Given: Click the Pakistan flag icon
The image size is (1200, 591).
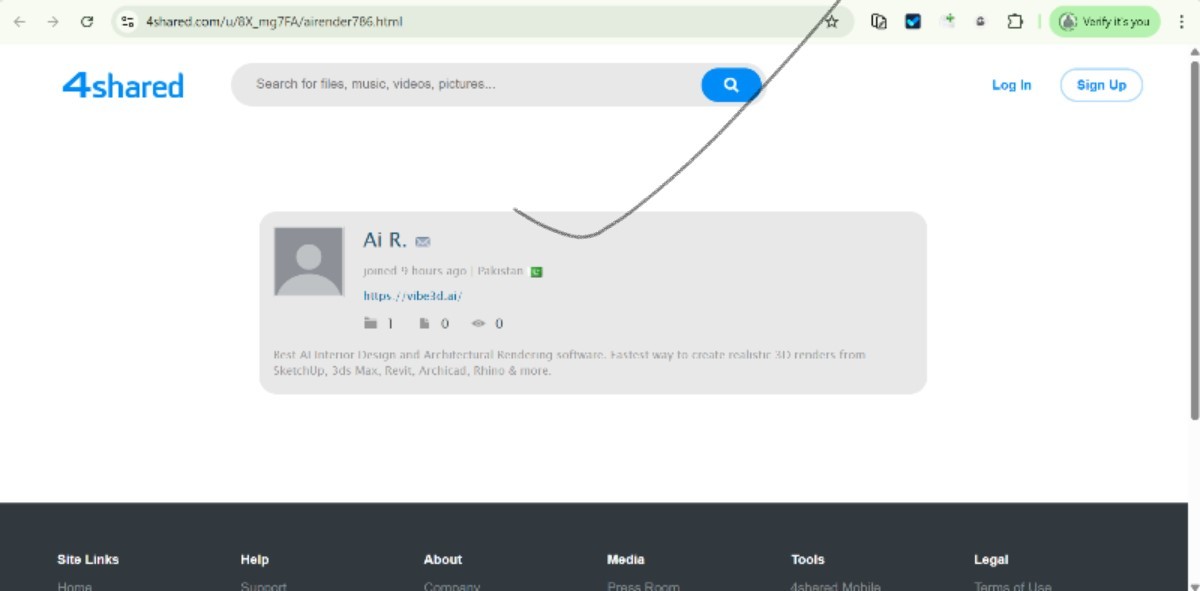Looking at the screenshot, I should (x=537, y=272).
